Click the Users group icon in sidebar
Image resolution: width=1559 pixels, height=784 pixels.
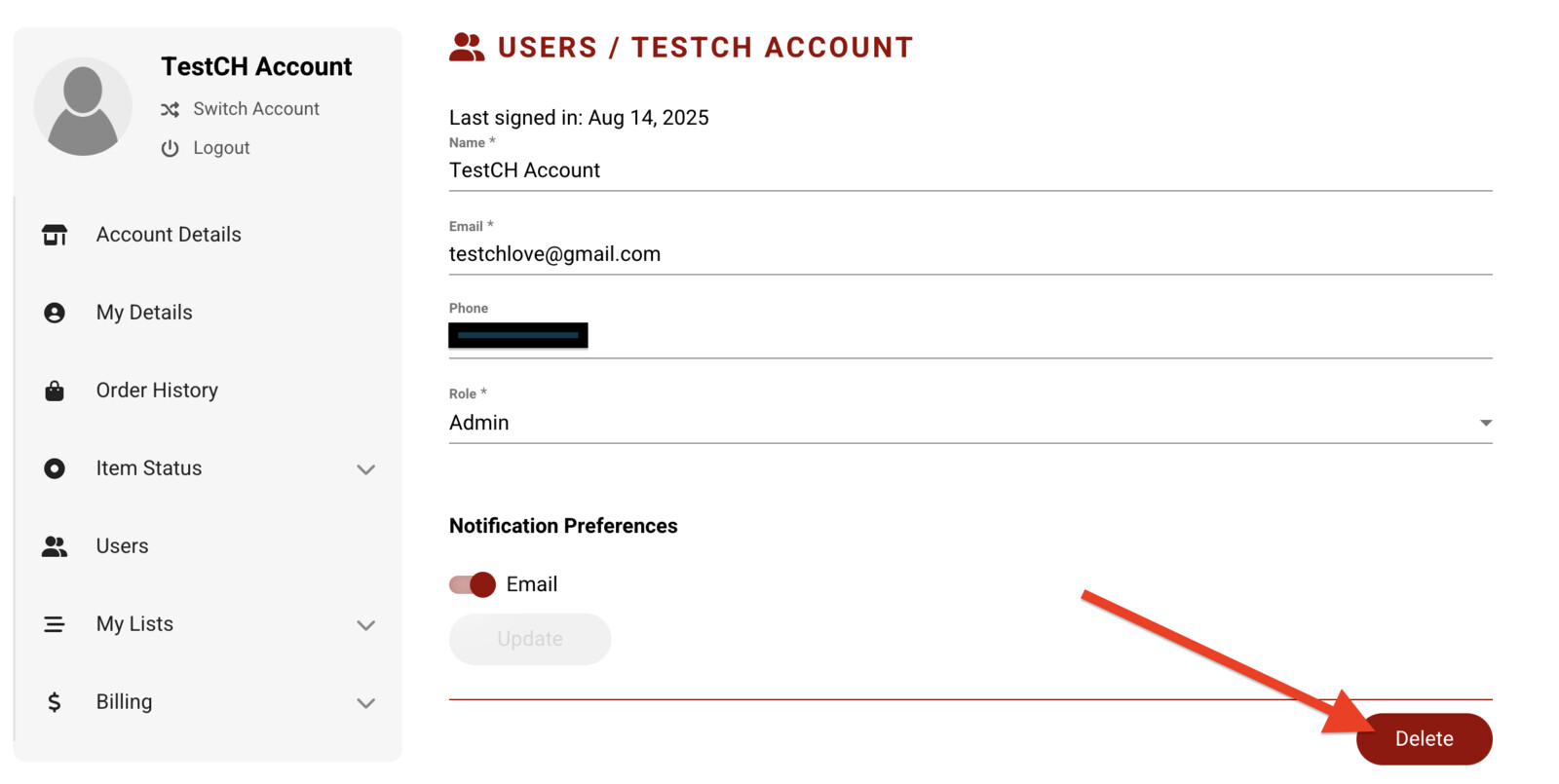[55, 546]
